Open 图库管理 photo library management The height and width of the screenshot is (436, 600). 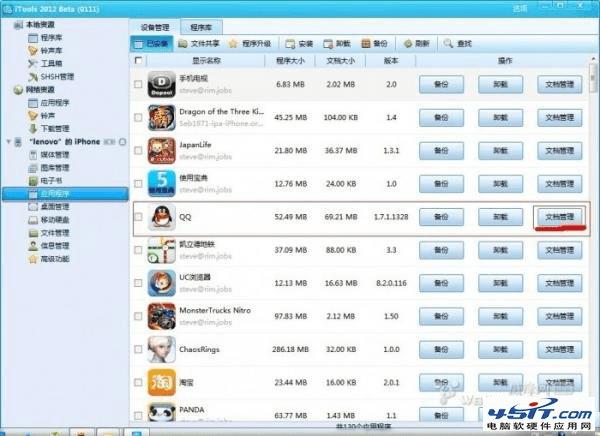[x=49, y=168]
